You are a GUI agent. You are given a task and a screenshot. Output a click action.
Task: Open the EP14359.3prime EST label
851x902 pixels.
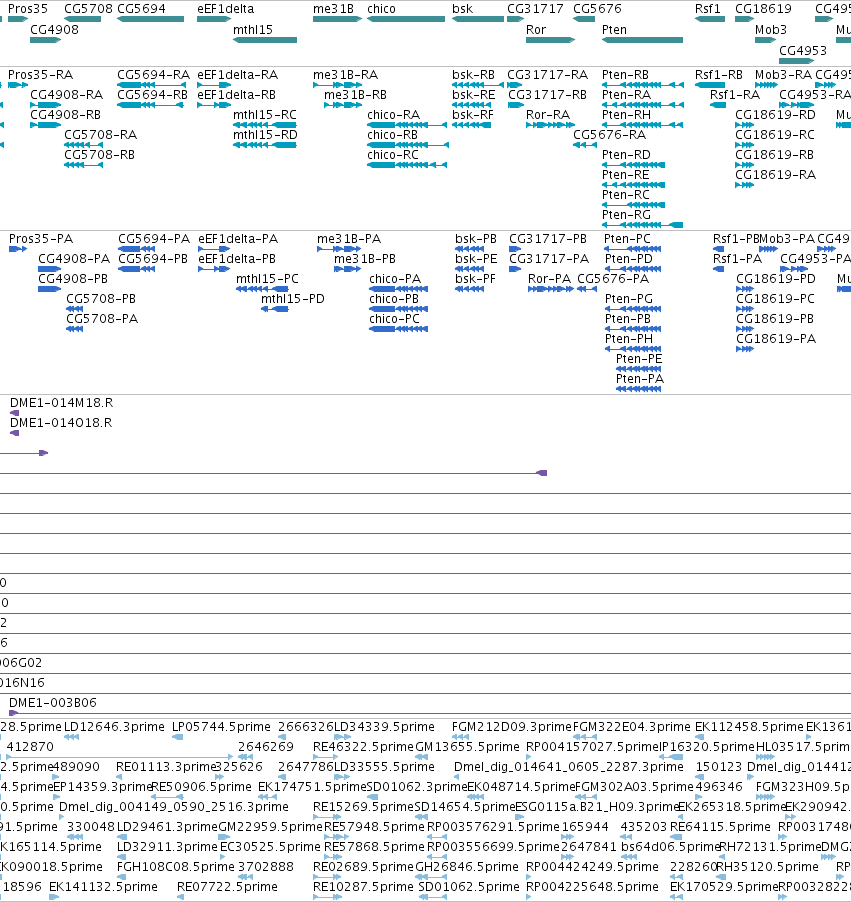[102, 787]
